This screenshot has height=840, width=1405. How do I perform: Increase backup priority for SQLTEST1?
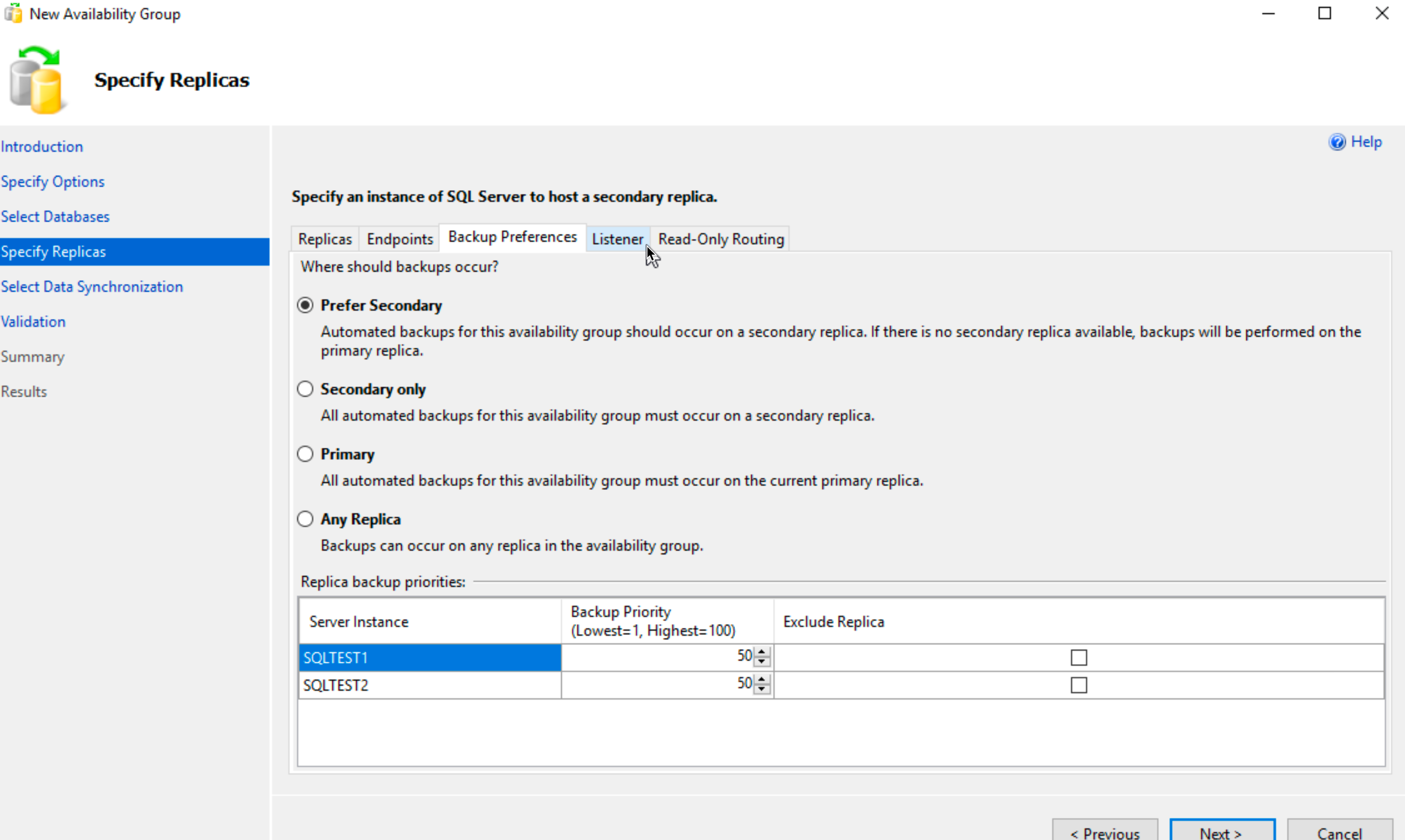[761, 652]
